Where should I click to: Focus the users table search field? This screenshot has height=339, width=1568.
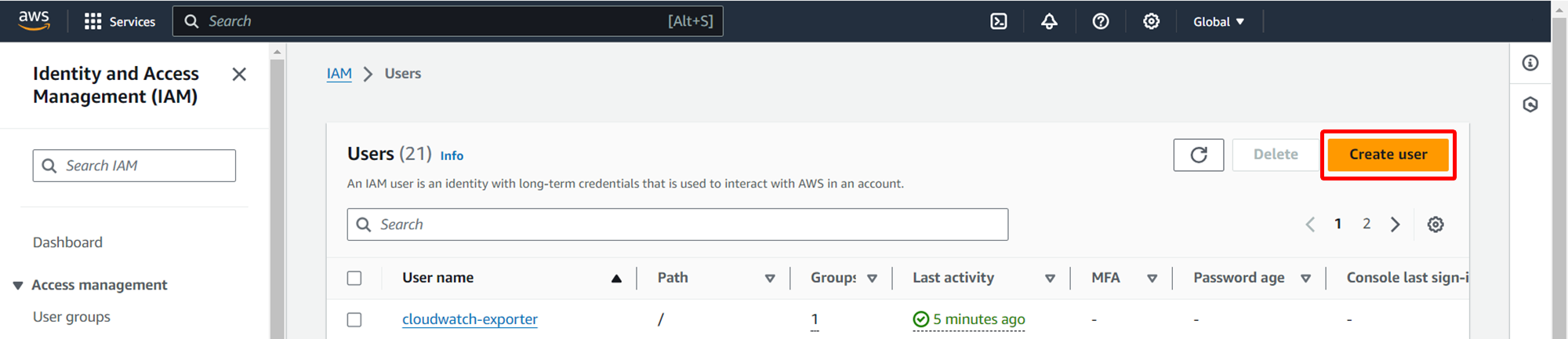coord(677,224)
